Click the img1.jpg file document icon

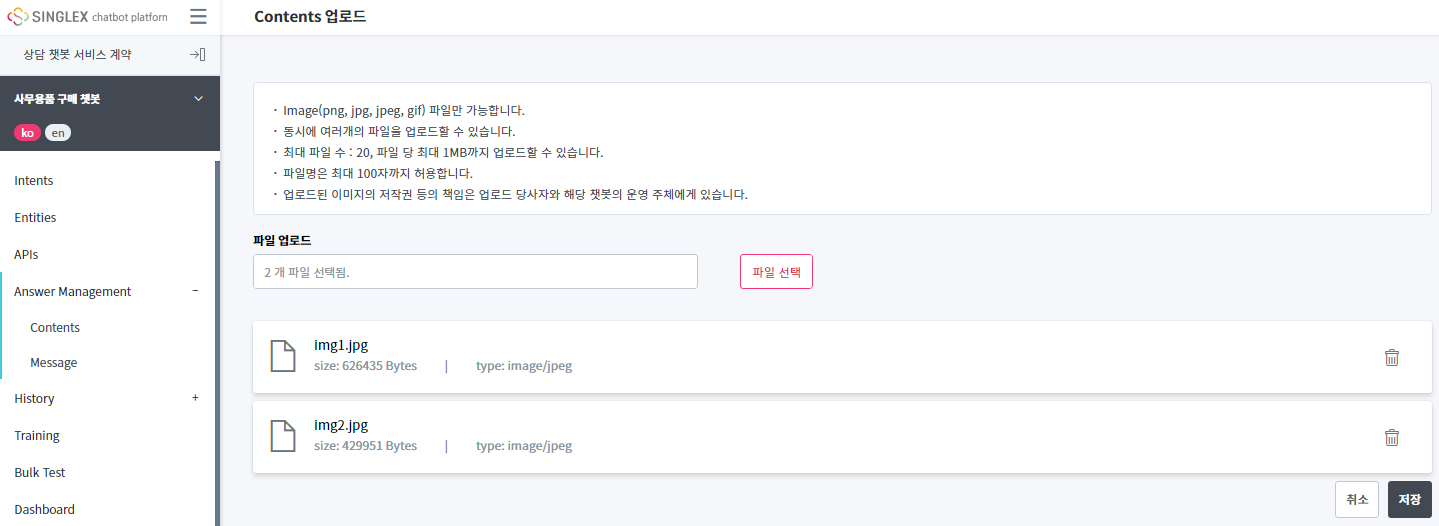[x=284, y=356]
